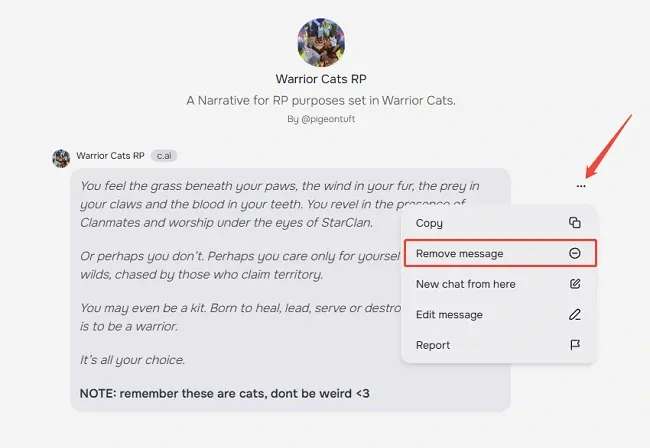The image size is (650, 448).
Task: Choose Copy from the context menu
Action: pyautogui.click(x=430, y=223)
